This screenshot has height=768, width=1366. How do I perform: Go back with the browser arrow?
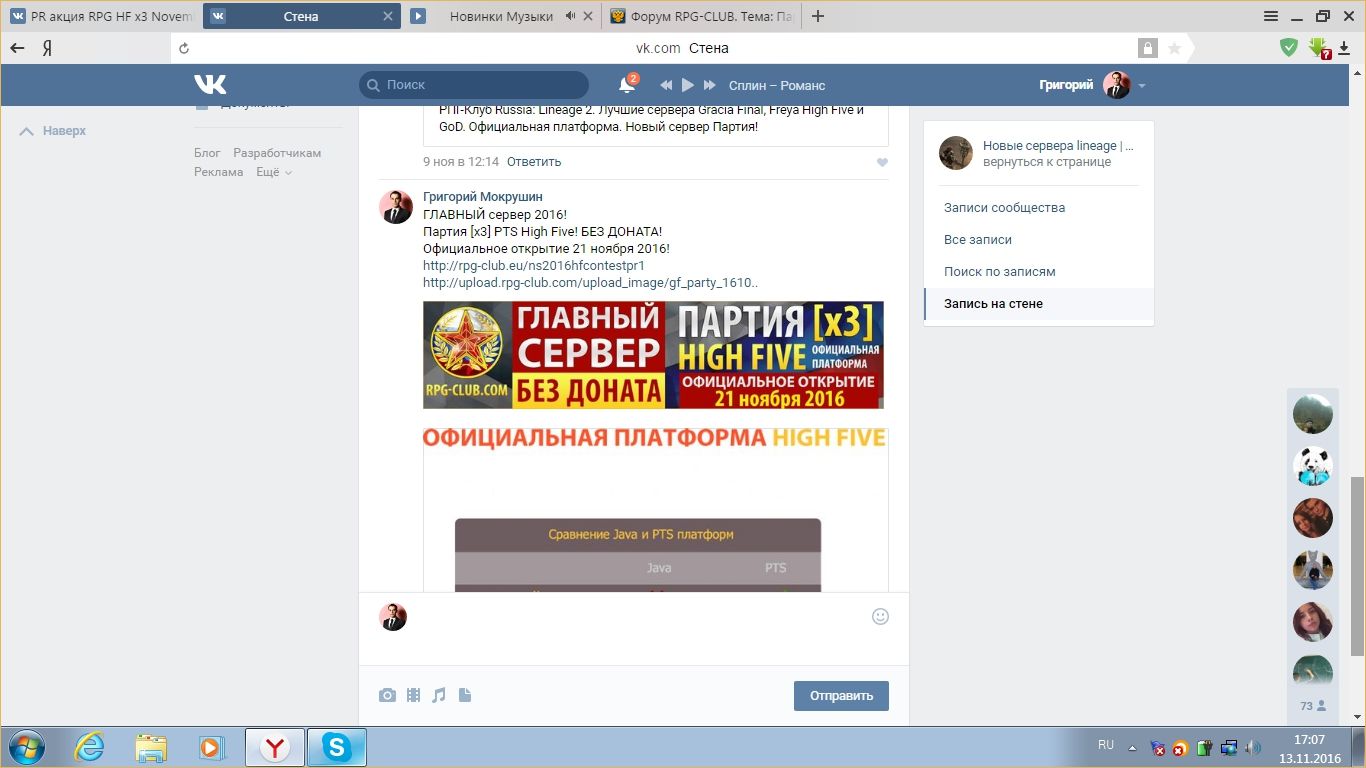point(17,48)
